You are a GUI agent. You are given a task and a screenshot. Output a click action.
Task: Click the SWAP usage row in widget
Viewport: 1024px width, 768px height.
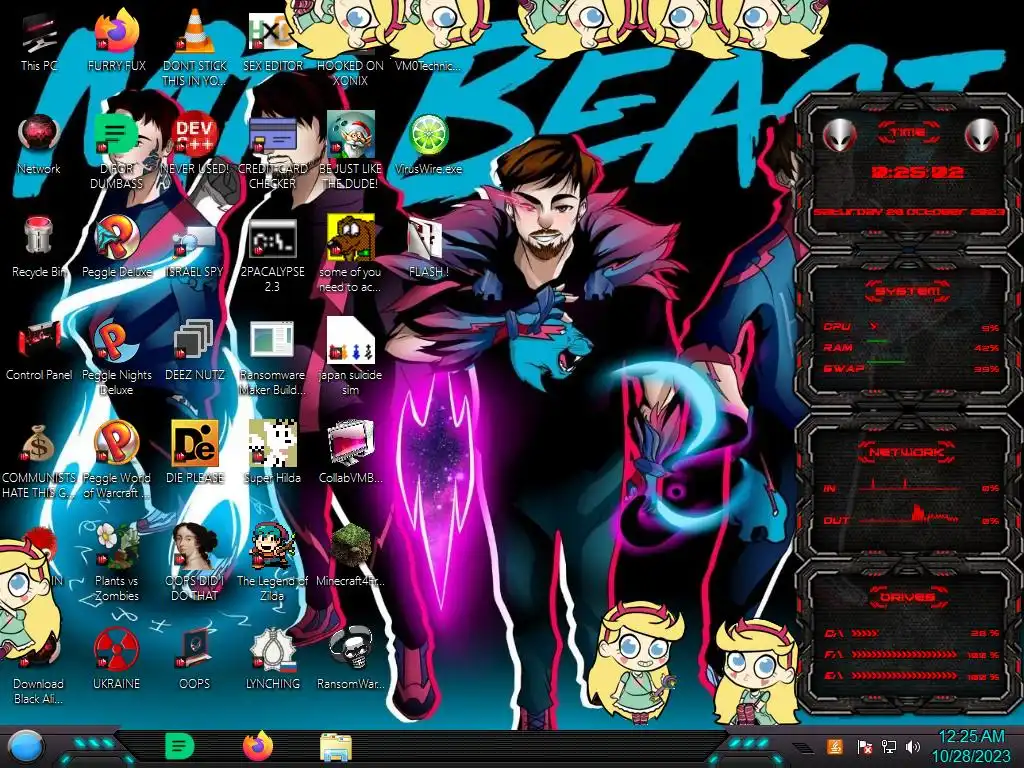coord(910,368)
